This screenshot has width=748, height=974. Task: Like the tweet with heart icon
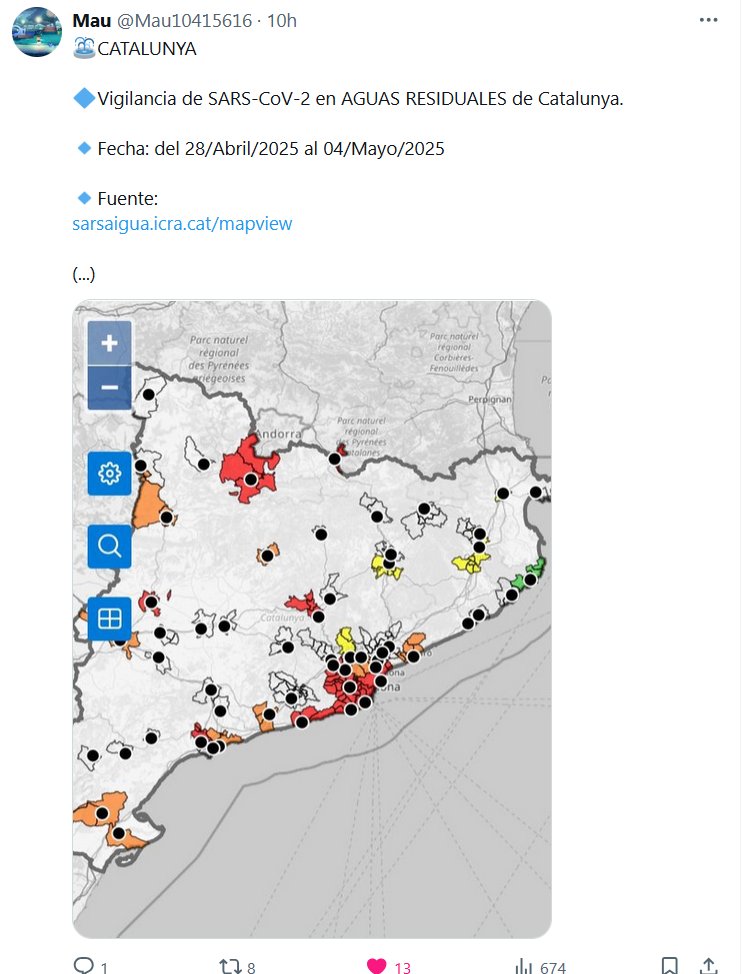pyautogui.click(x=376, y=966)
